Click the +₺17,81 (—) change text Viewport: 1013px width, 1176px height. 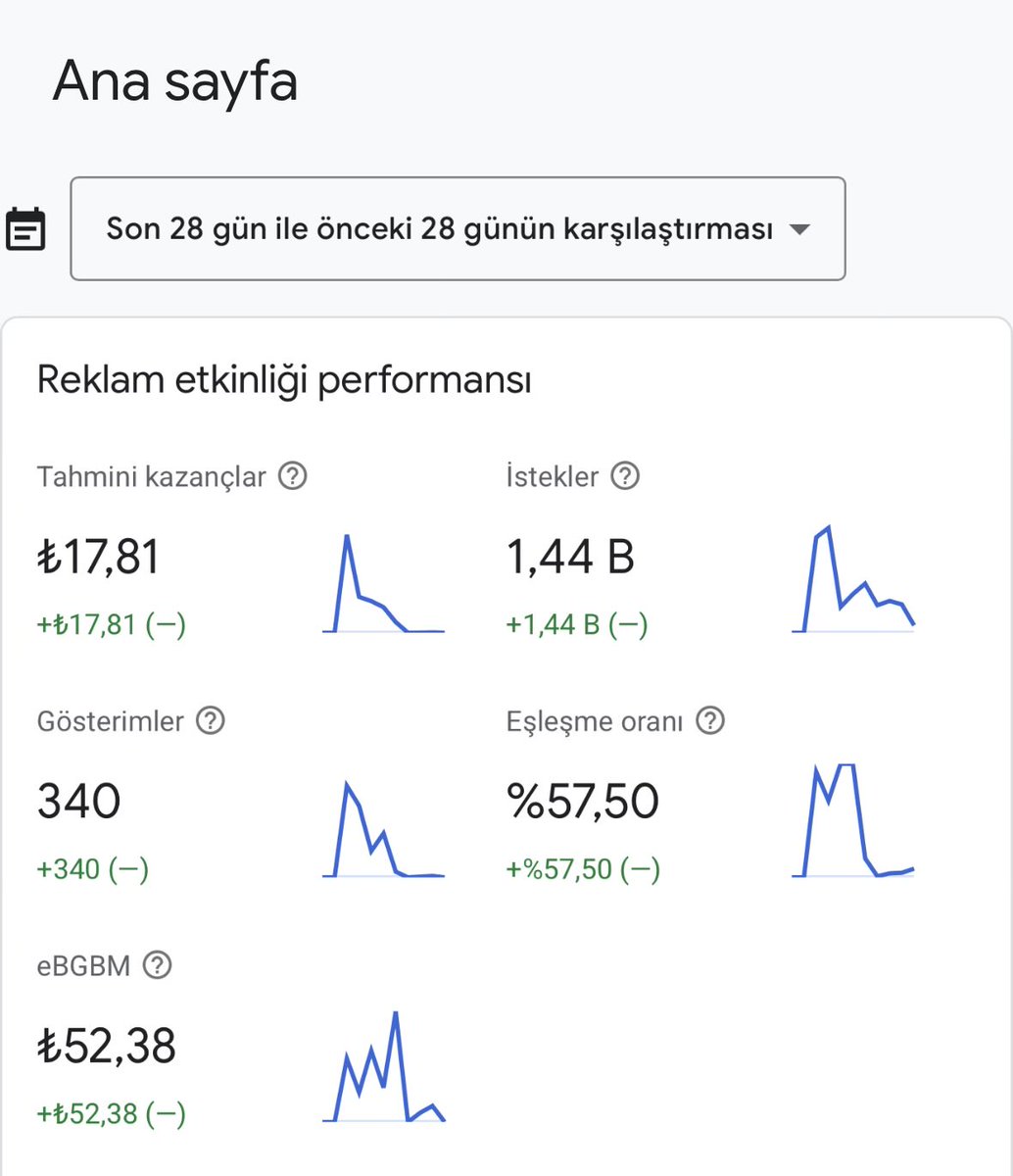click(x=112, y=624)
